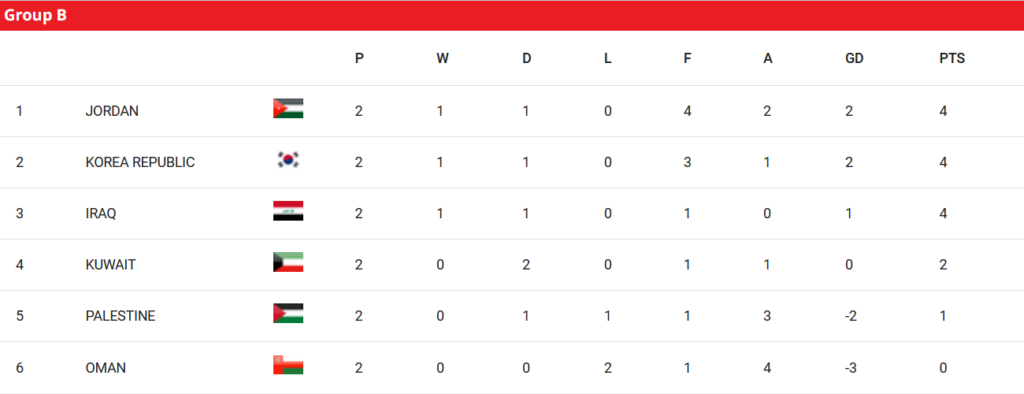1024x394 pixels.
Task: Open the PALESTINE team entry
Action: [120, 316]
